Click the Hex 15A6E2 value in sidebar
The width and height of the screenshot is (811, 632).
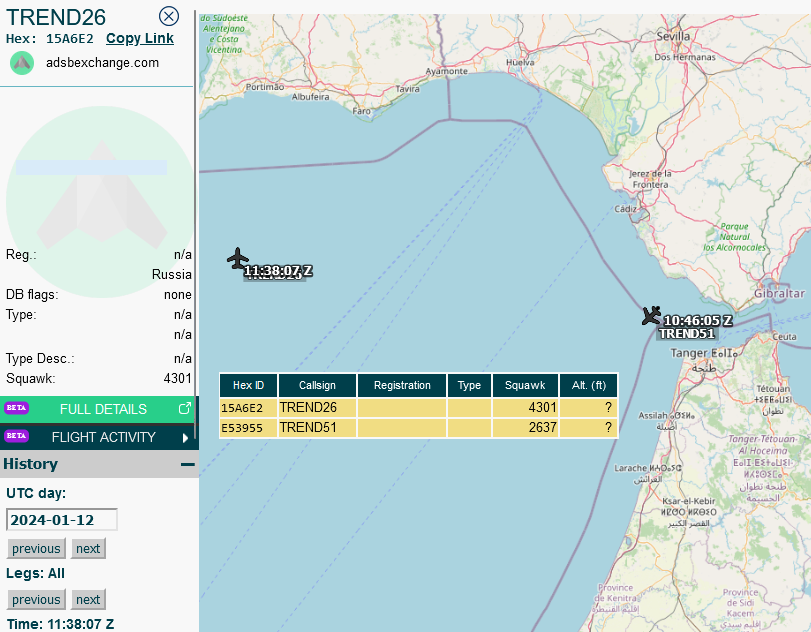(70, 39)
